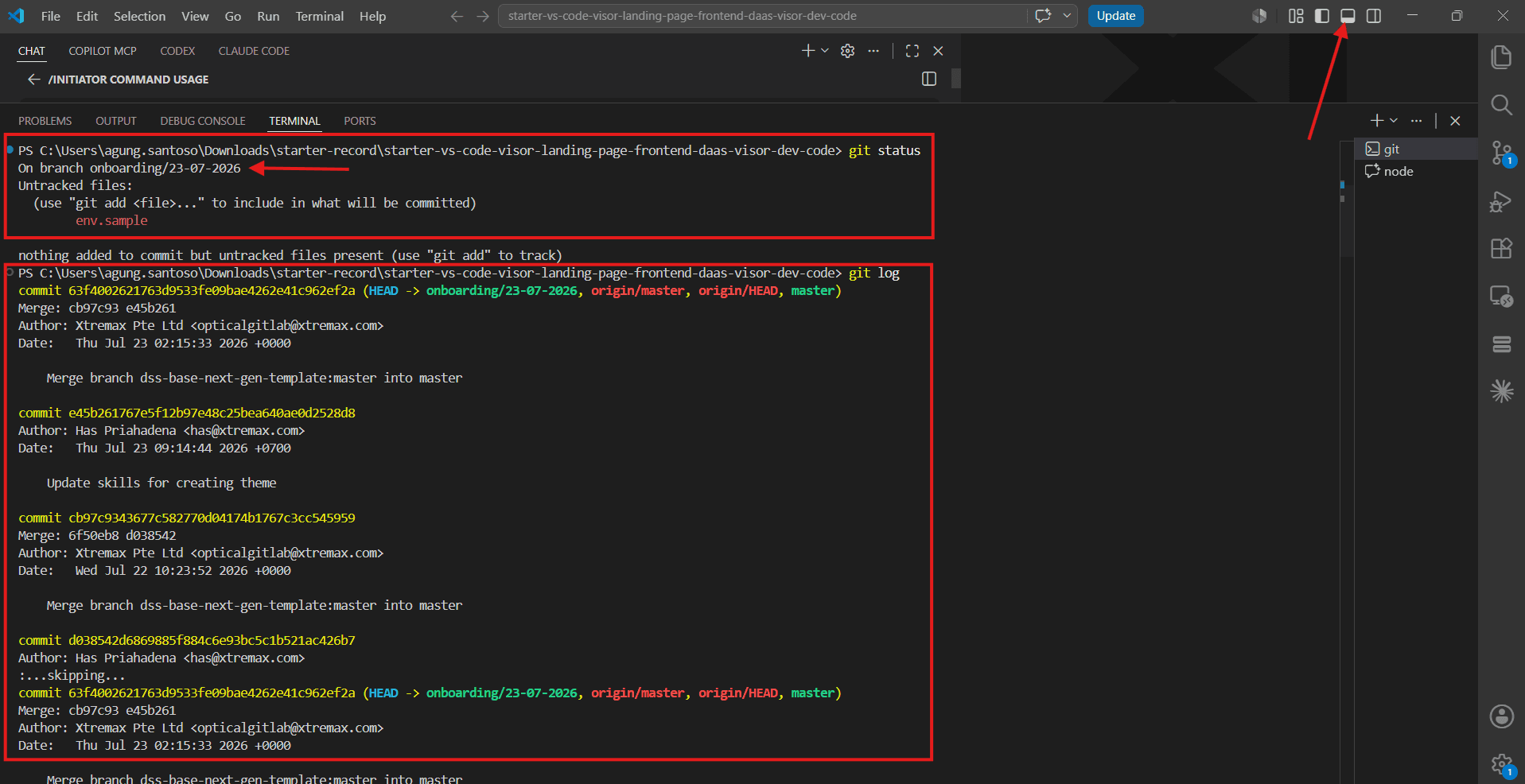The image size is (1525, 784).
Task: Toggle chat sessions side layout icon
Action: click(x=929, y=79)
